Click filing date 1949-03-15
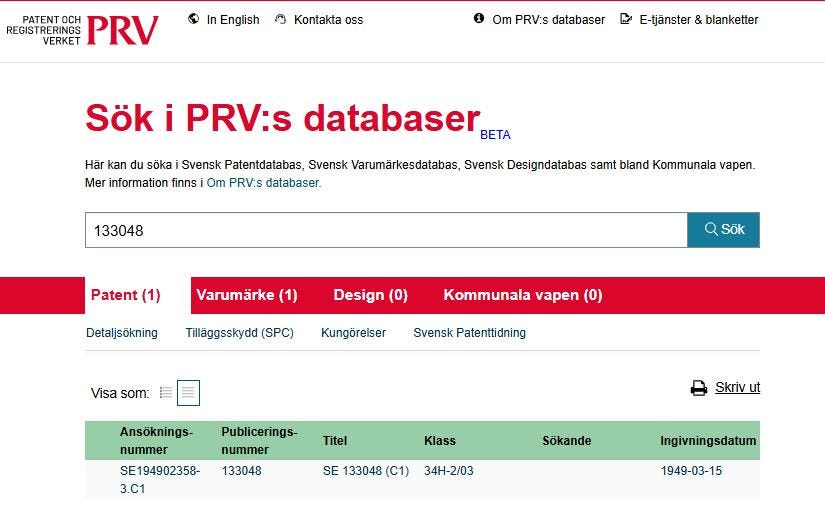Screen dimensions: 825x526 click(x=691, y=471)
